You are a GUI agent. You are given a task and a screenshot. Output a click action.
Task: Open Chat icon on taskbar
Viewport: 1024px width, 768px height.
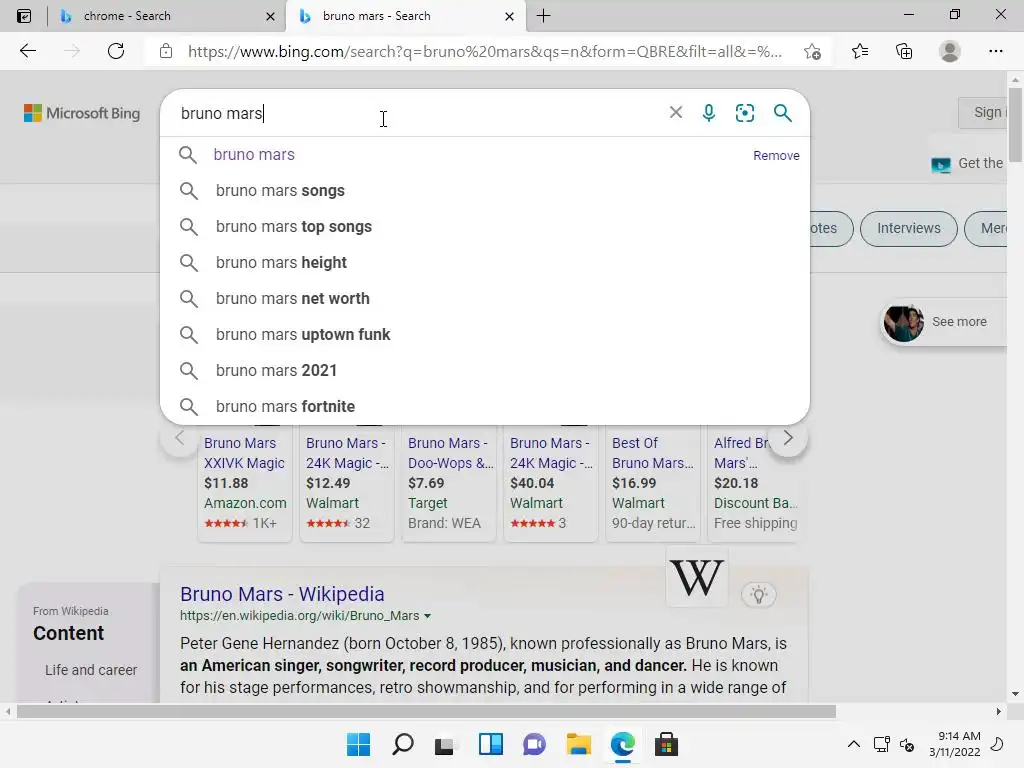534,744
